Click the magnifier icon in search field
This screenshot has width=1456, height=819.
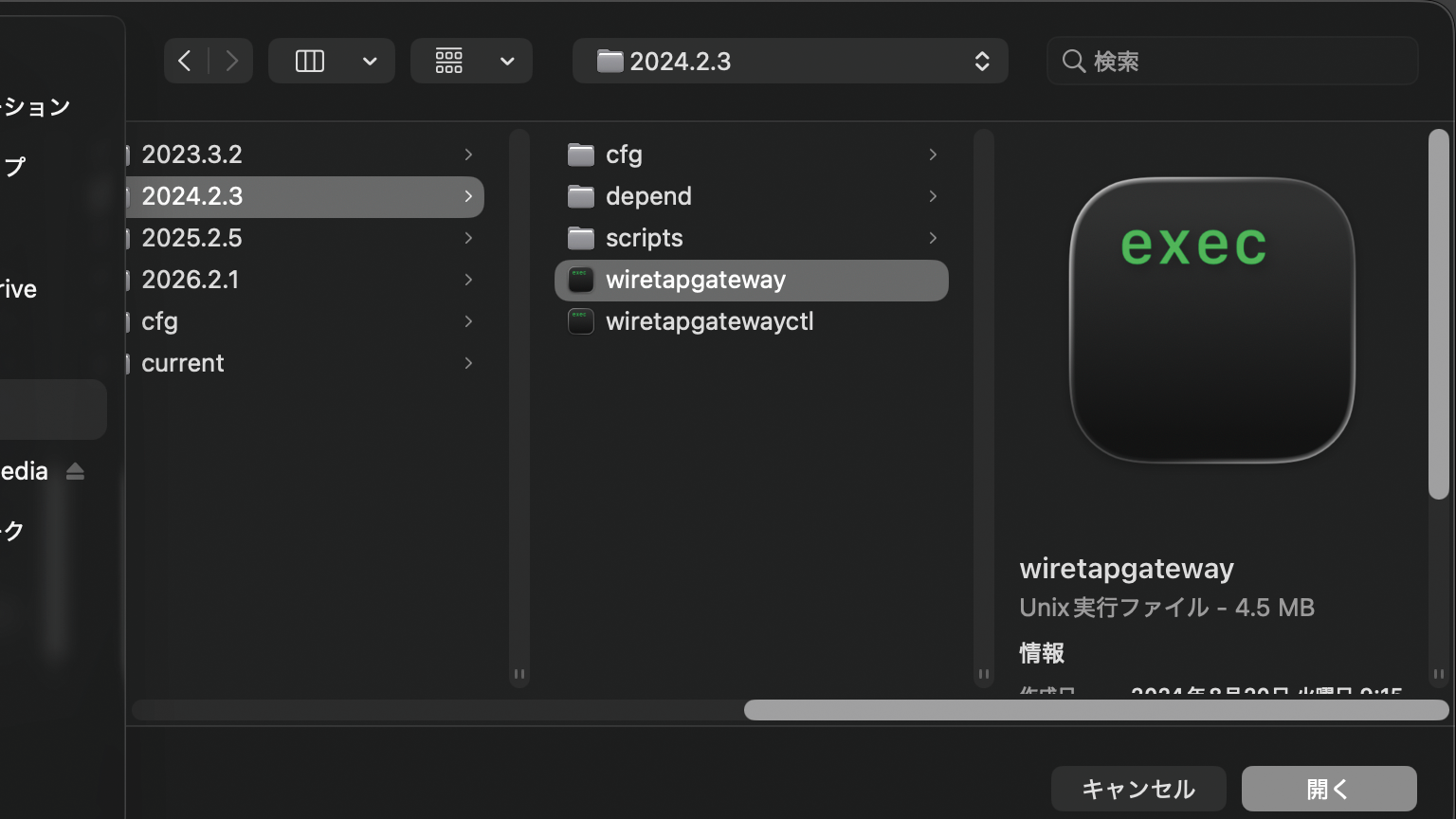coord(1073,62)
